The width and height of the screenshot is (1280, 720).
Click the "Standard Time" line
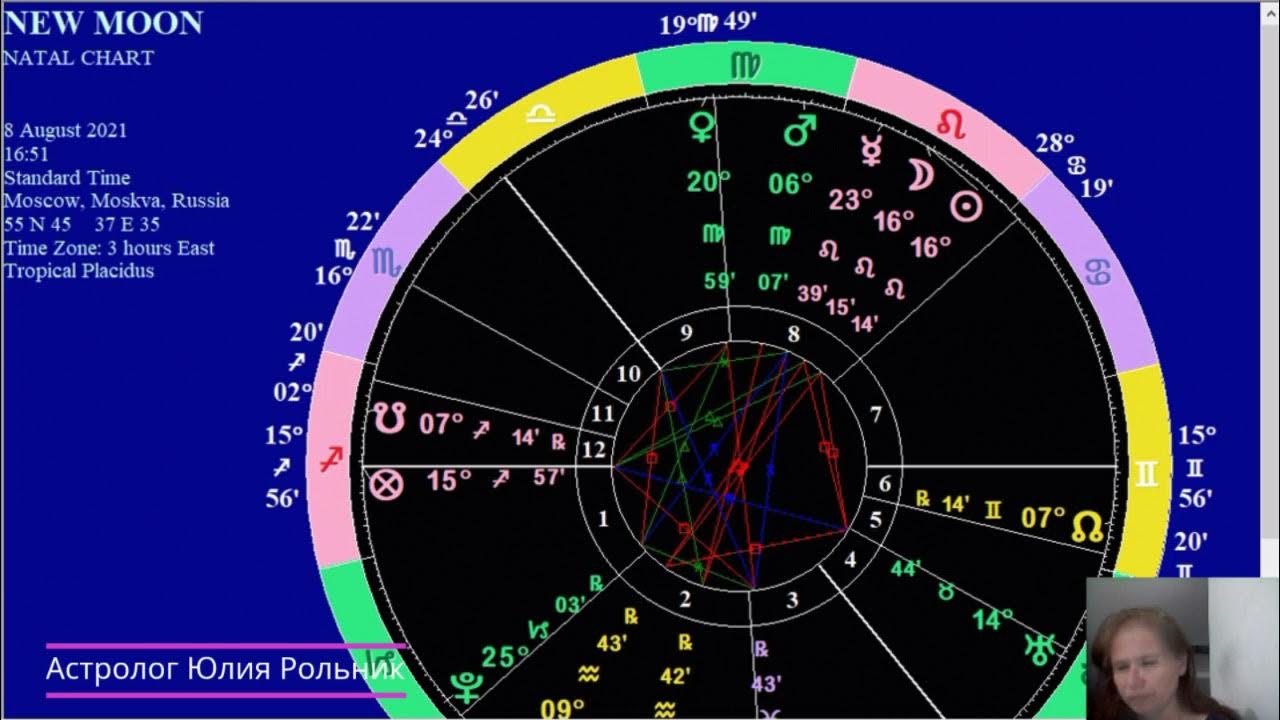tap(67, 178)
